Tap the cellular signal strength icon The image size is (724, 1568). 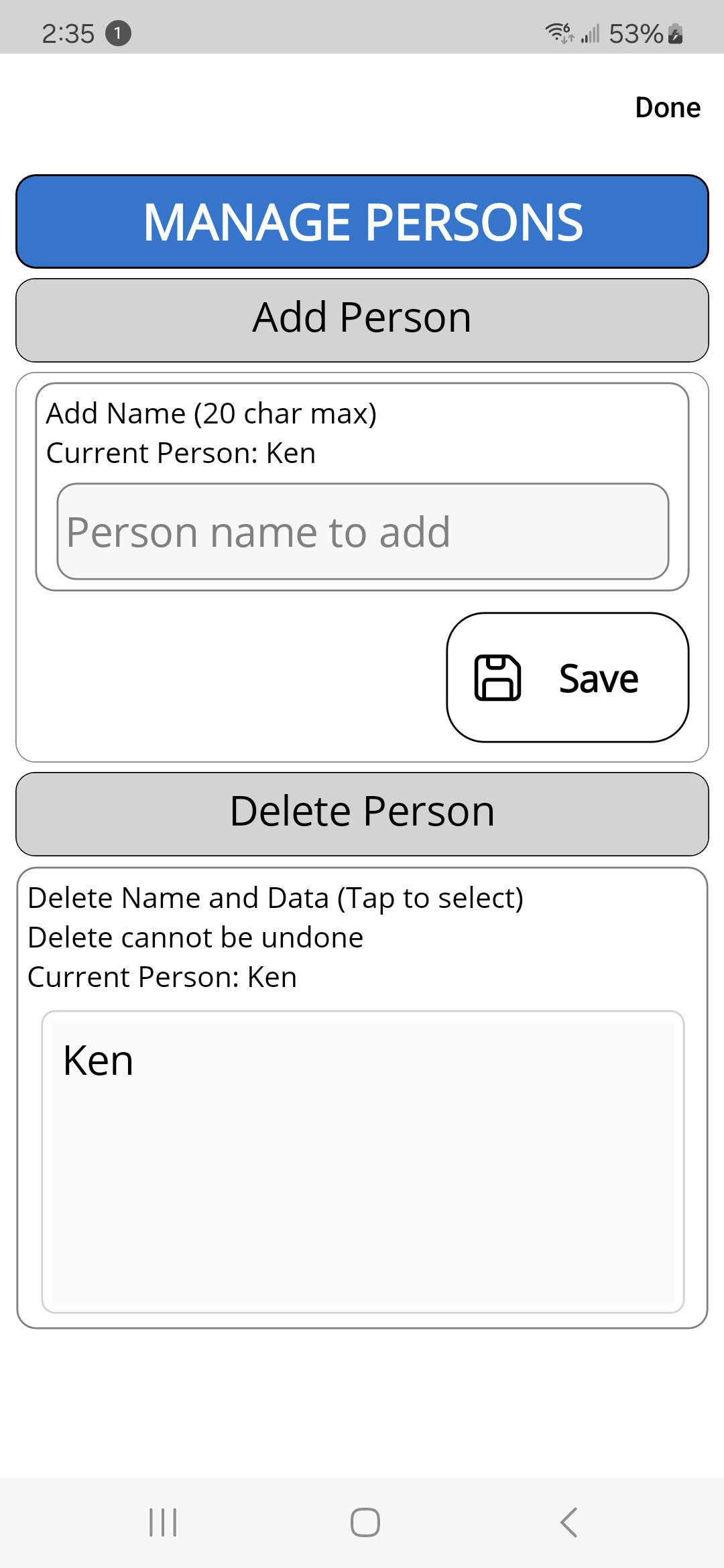[x=591, y=34]
